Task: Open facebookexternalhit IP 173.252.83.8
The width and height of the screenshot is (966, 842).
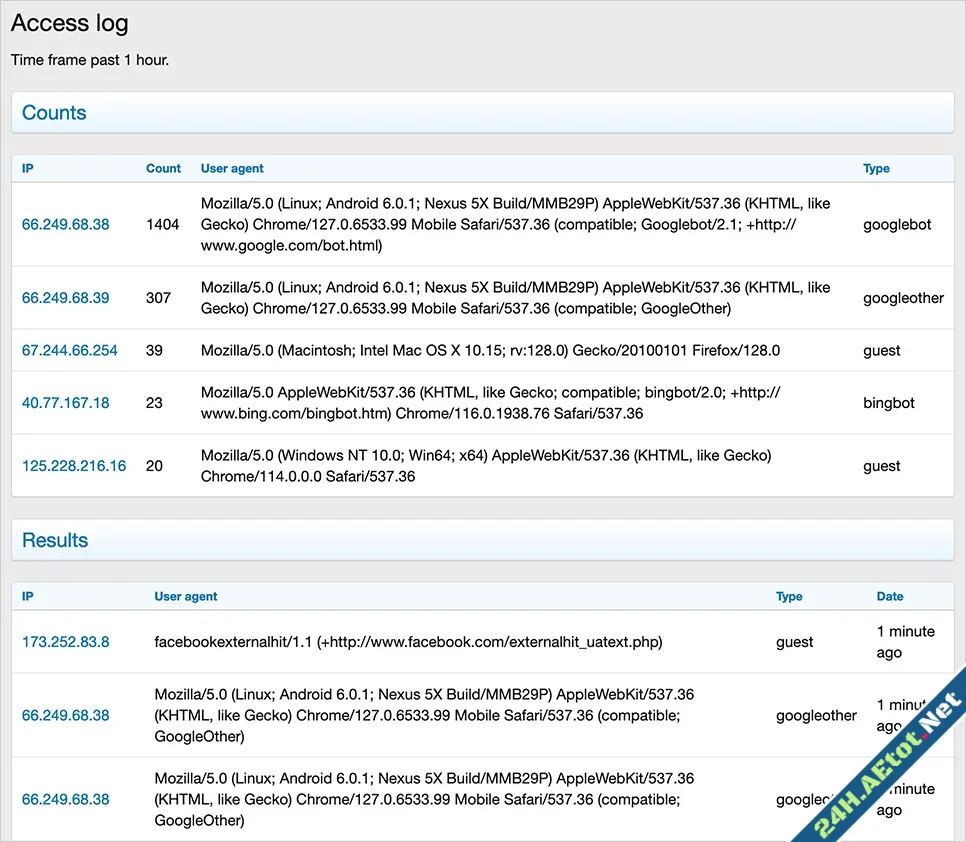Action: point(66,642)
